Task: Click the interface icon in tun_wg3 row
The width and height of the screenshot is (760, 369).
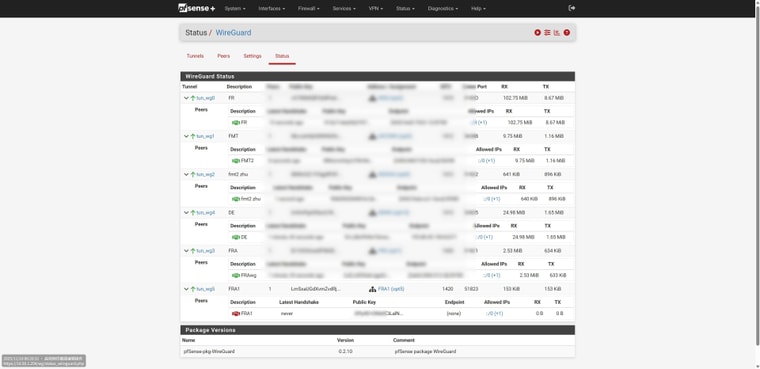Action: click(372, 251)
